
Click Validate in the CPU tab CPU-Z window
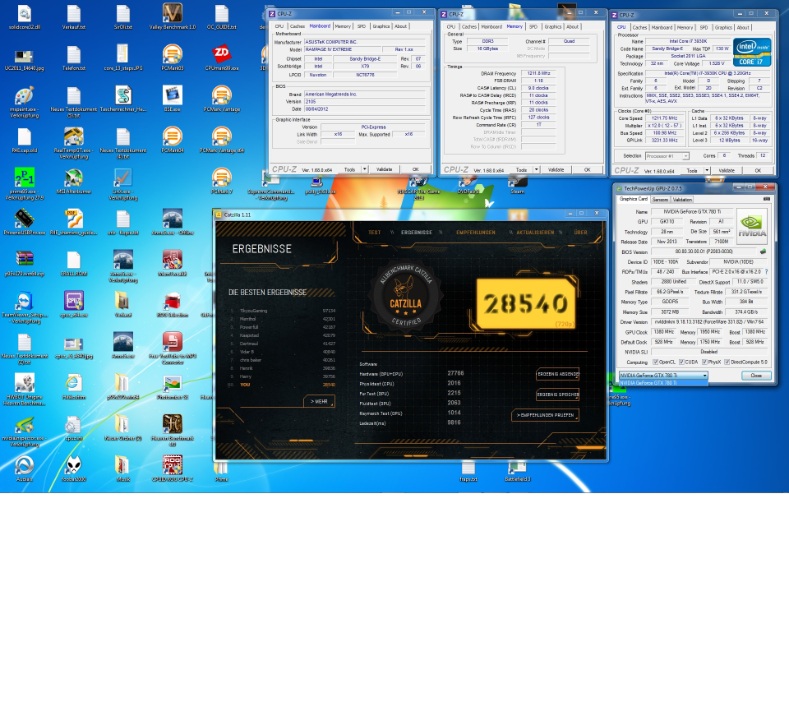pyautogui.click(x=727, y=171)
